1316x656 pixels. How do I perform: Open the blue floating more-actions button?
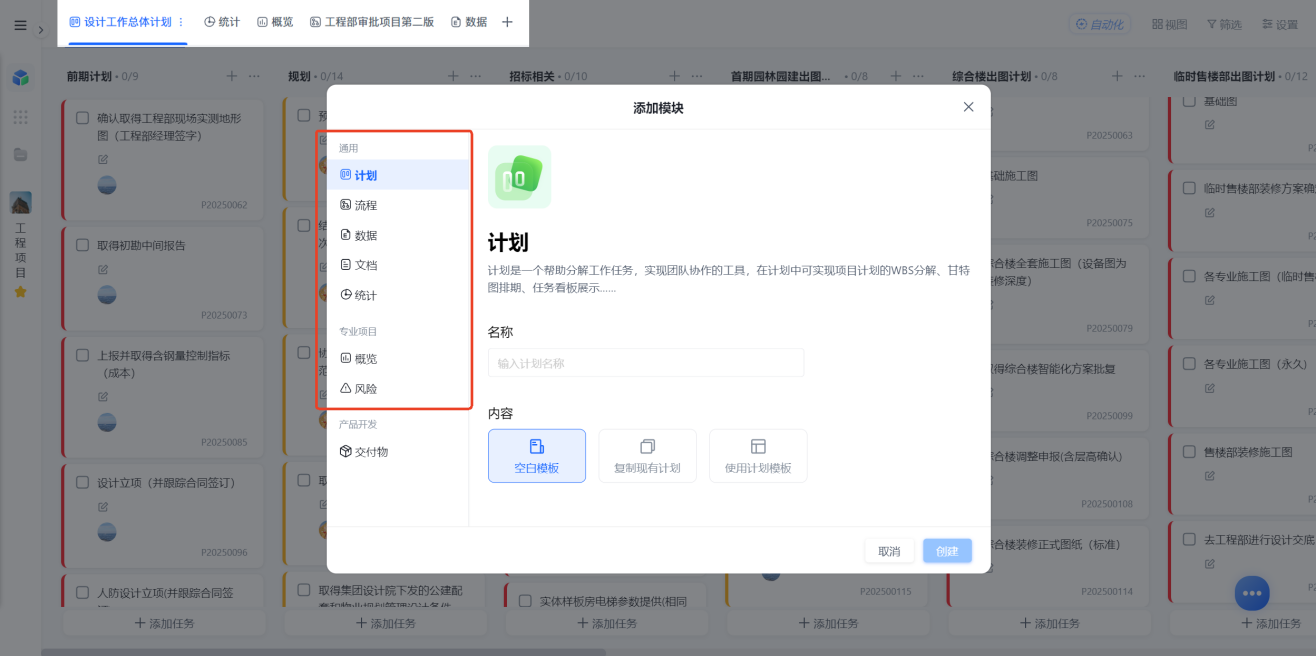point(1252,593)
